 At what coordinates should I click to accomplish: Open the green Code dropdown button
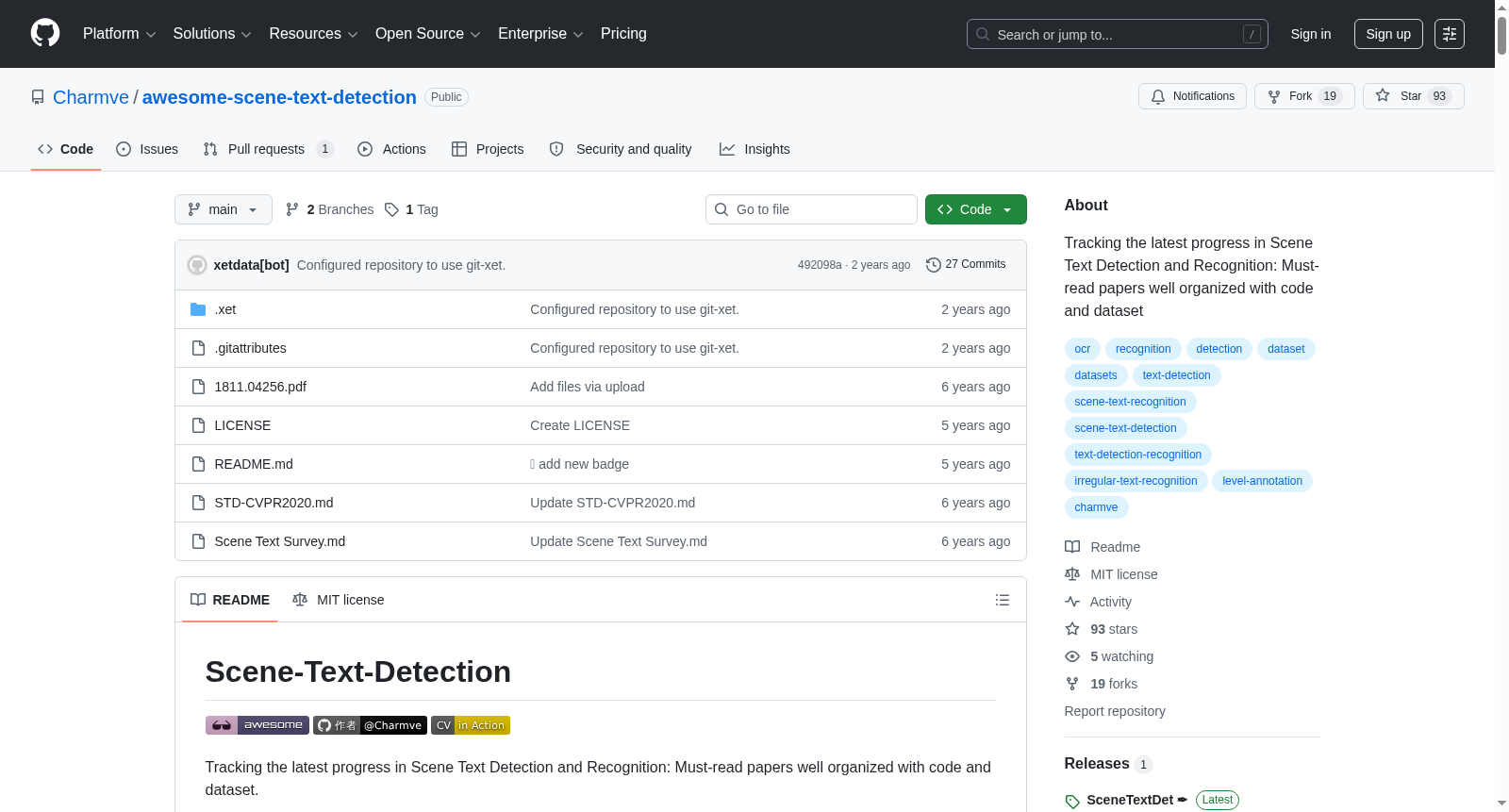(x=976, y=209)
